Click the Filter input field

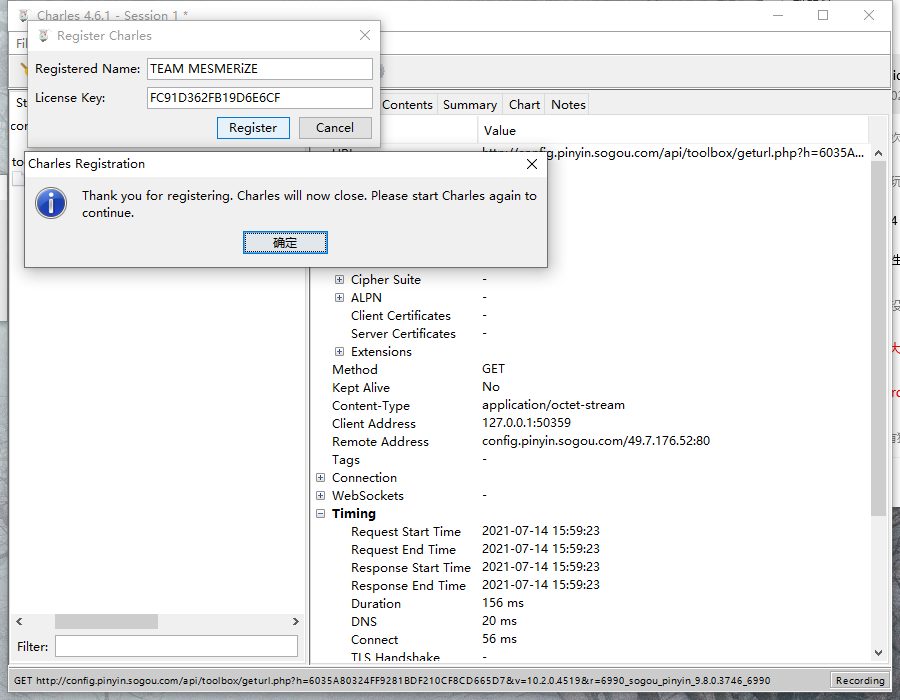point(176,646)
